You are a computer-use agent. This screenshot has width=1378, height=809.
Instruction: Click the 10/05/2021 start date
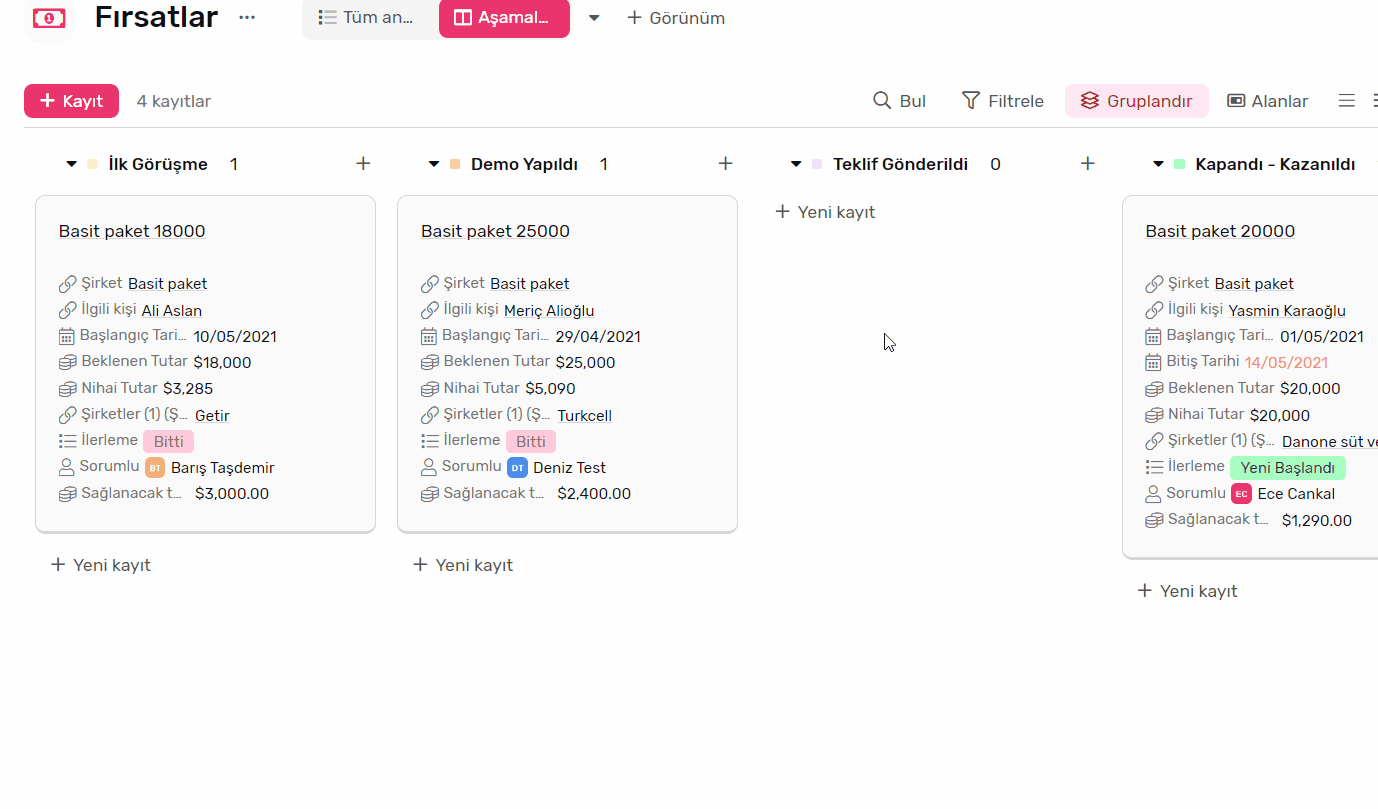click(235, 337)
